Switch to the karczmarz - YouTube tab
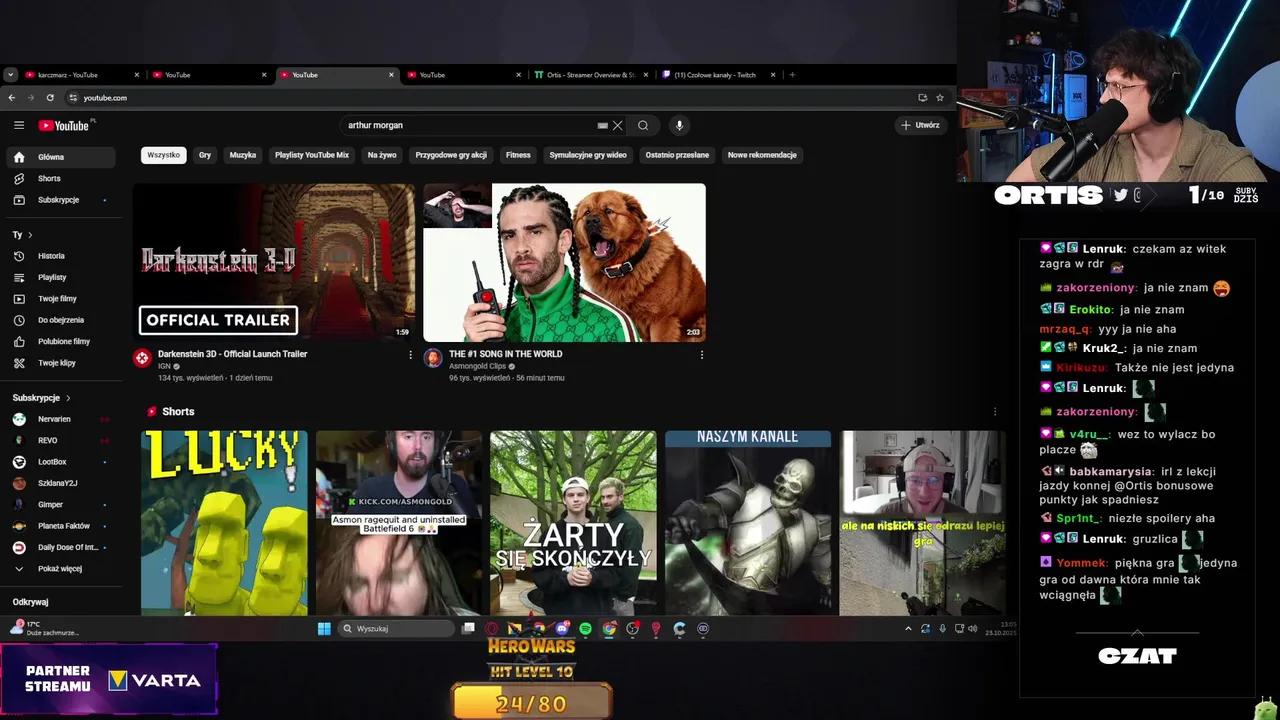 click(80, 75)
